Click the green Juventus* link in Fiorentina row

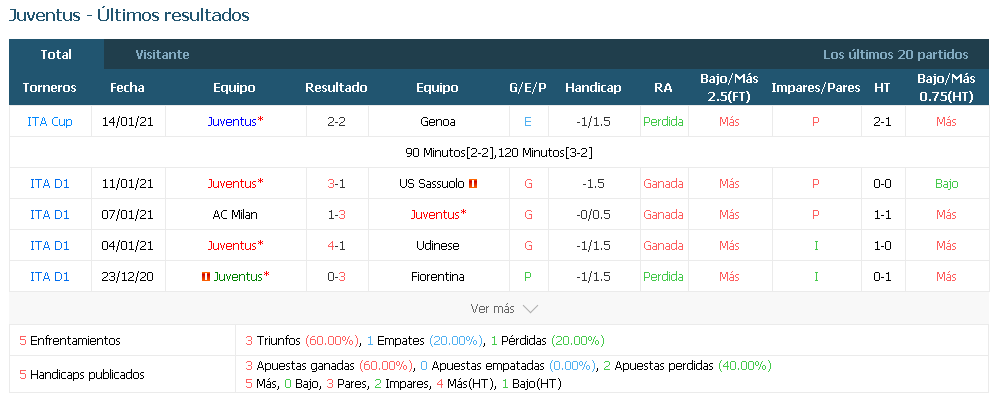(x=241, y=277)
